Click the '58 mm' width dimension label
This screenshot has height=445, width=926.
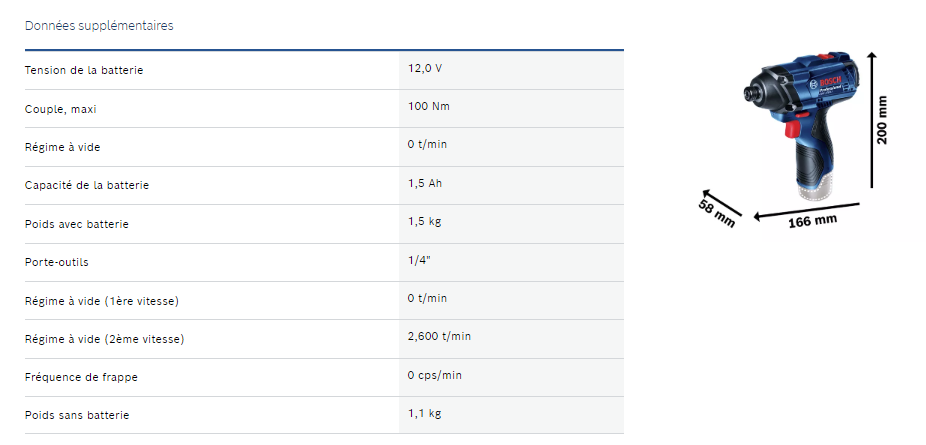click(x=716, y=213)
